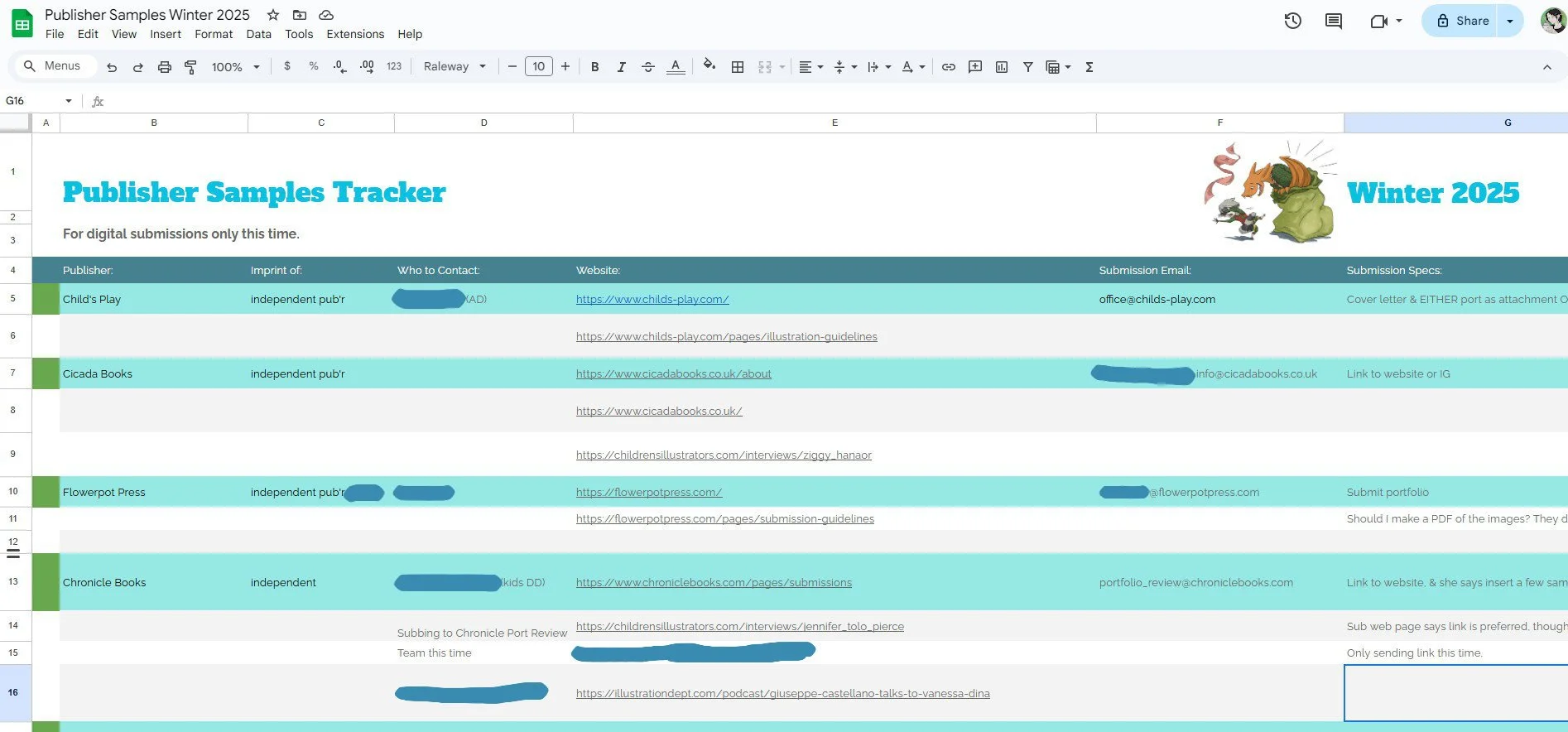Open the Help menu
The height and width of the screenshot is (732, 1568).
pos(410,34)
